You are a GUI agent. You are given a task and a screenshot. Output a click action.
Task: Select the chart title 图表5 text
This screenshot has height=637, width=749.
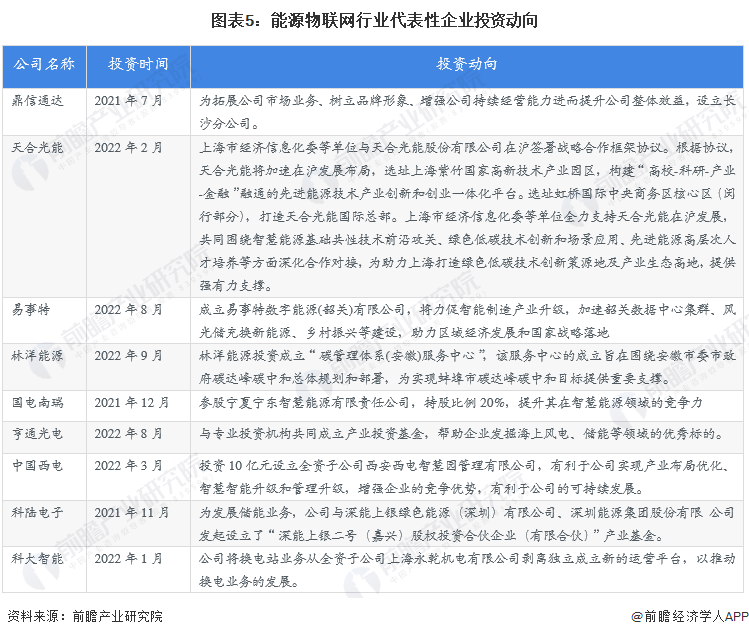(x=374, y=19)
